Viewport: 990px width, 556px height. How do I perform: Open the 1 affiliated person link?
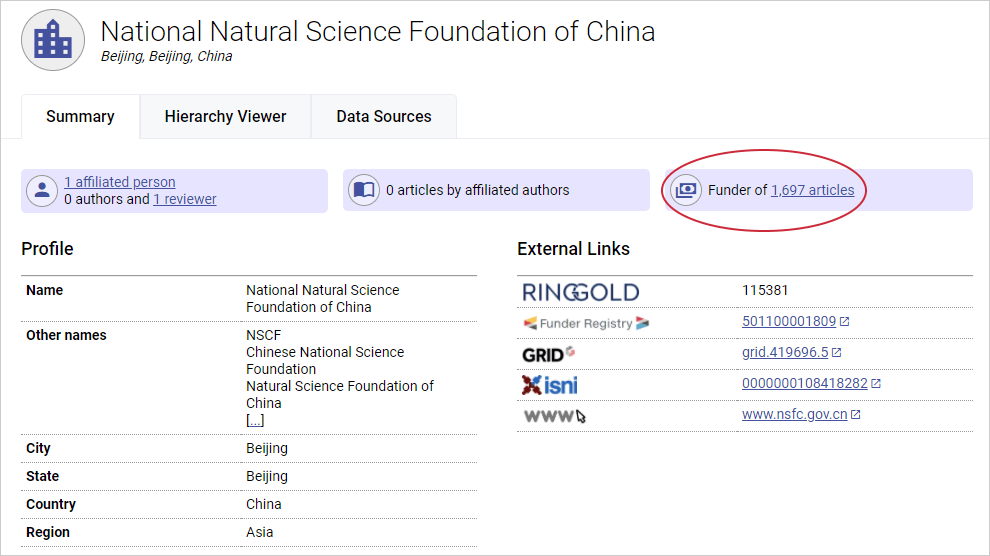point(120,182)
